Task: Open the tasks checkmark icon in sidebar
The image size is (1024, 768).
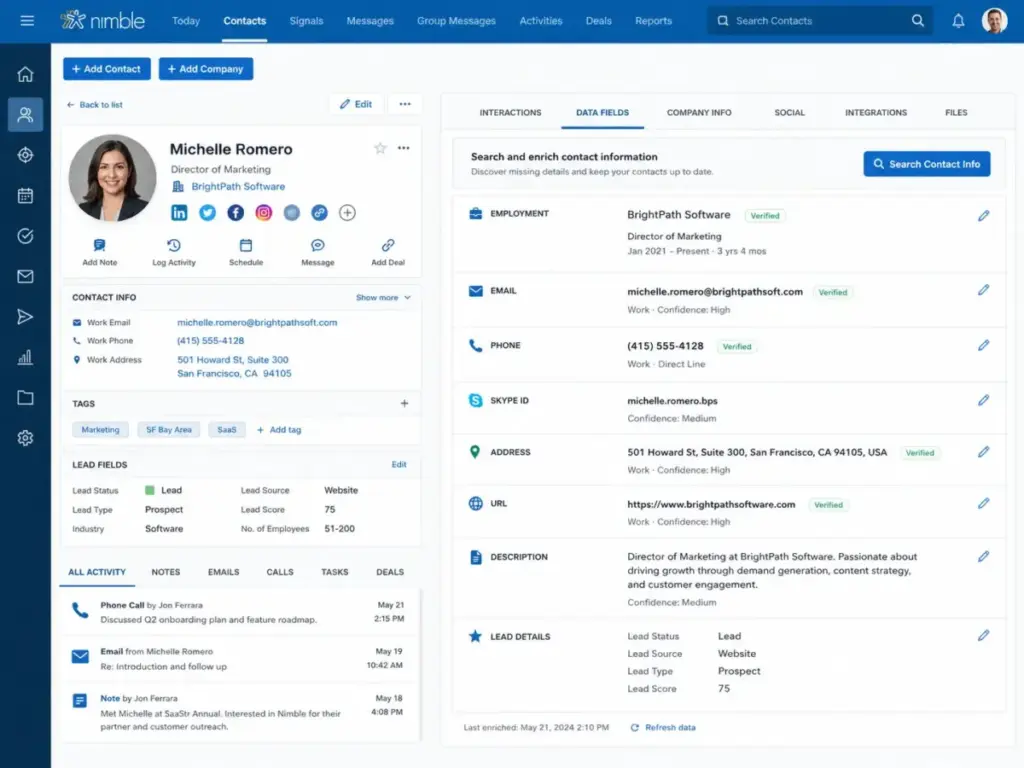Action: point(25,236)
